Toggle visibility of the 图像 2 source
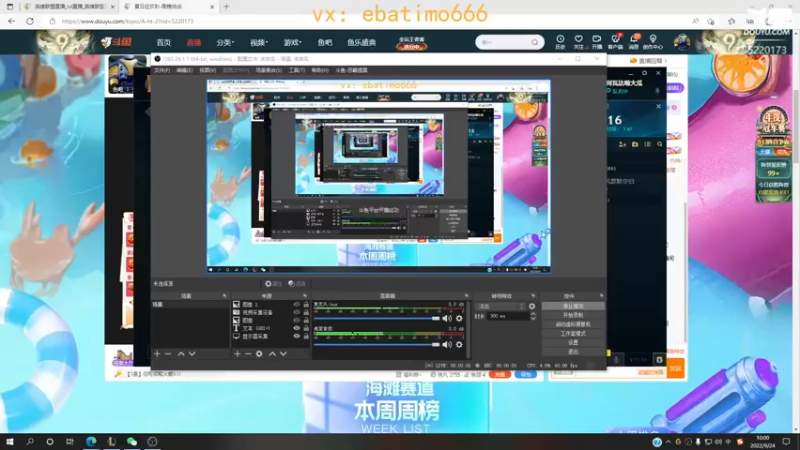 click(296, 305)
